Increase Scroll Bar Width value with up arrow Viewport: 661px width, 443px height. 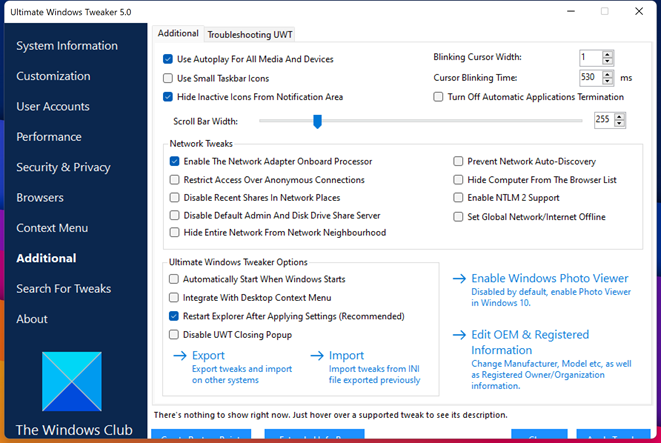point(619,117)
